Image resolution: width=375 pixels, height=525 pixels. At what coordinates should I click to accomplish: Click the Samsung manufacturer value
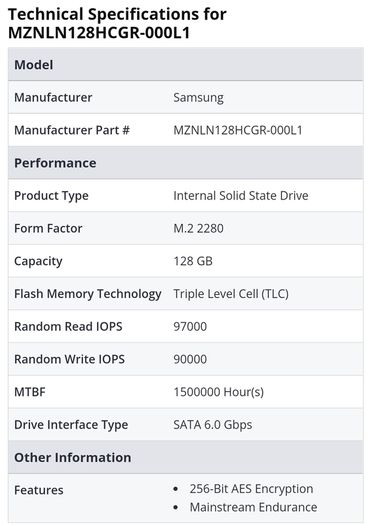click(198, 98)
